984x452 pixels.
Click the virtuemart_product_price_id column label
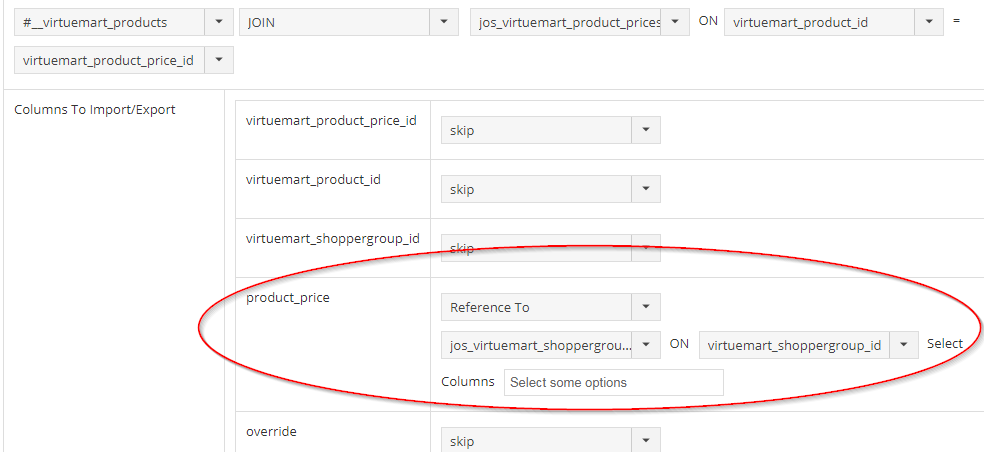pos(331,121)
